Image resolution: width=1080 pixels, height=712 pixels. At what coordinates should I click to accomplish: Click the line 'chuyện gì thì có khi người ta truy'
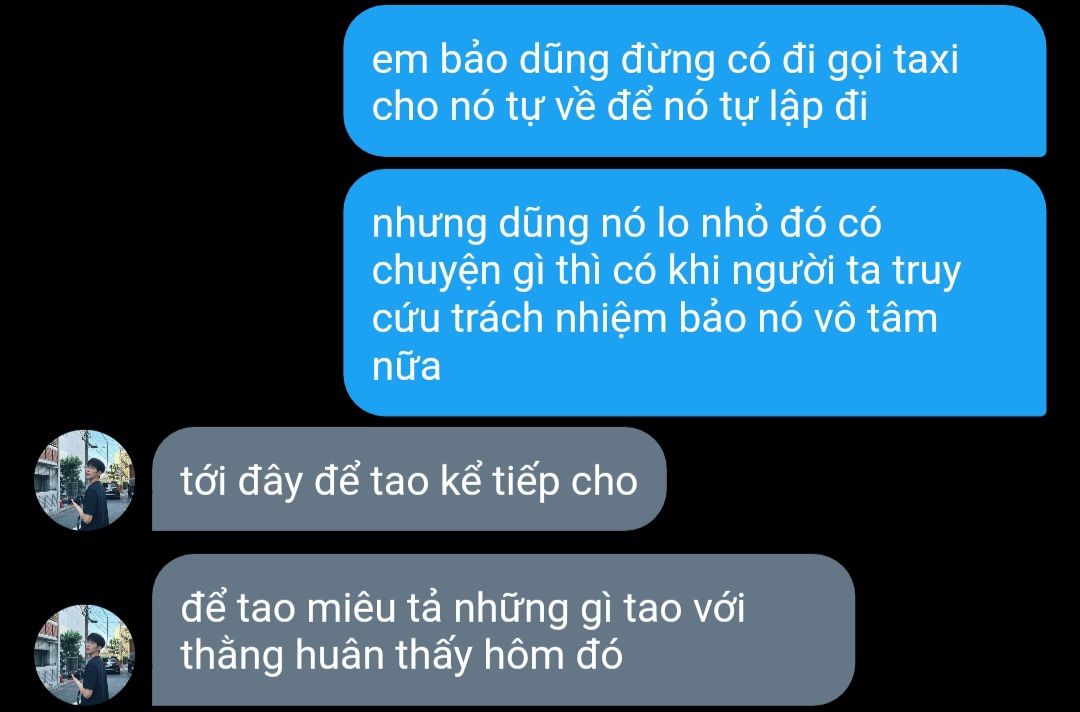point(666,271)
